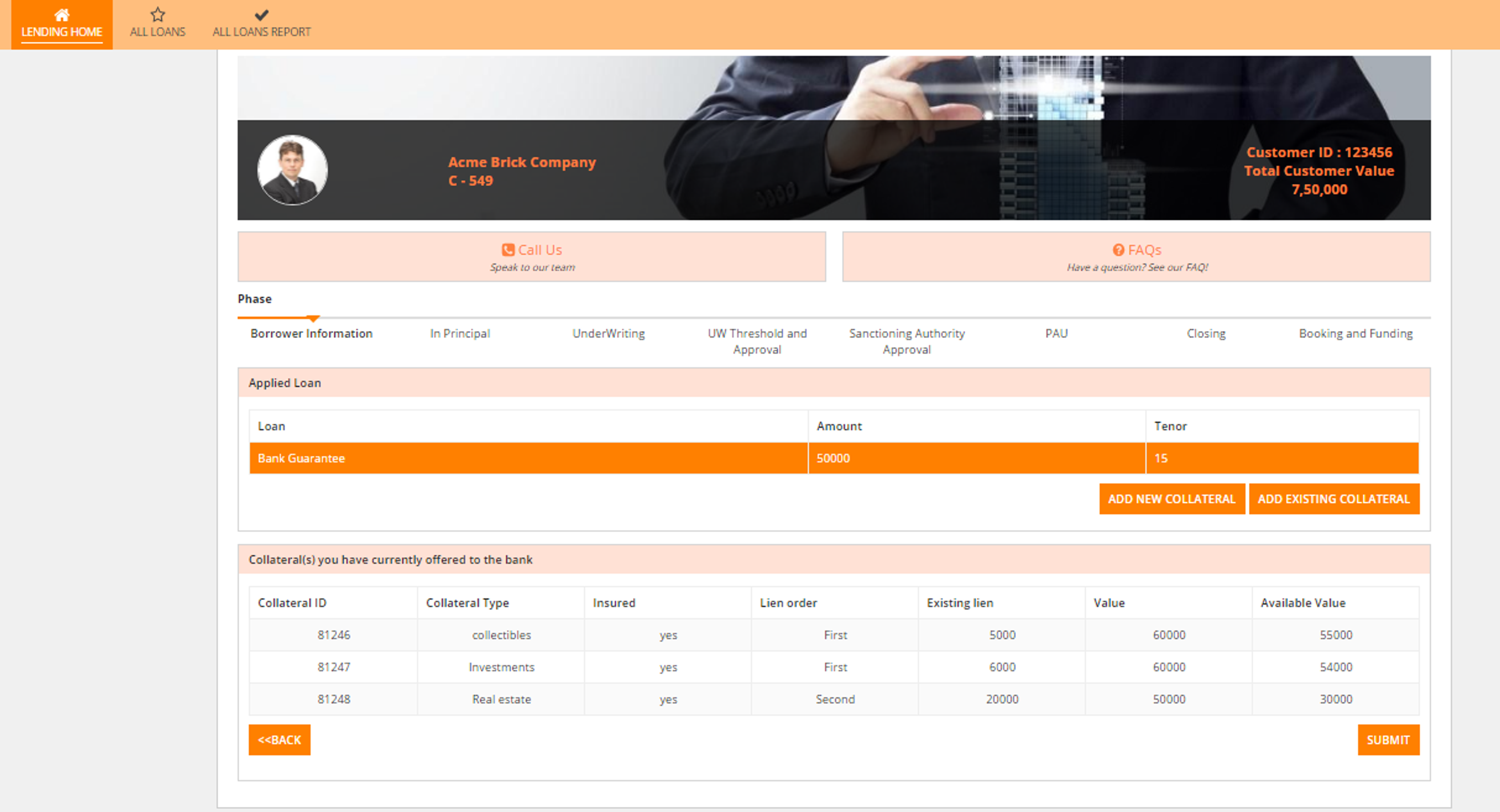Image resolution: width=1500 pixels, height=812 pixels.
Task: Click available value 54000
Action: [x=1336, y=667]
